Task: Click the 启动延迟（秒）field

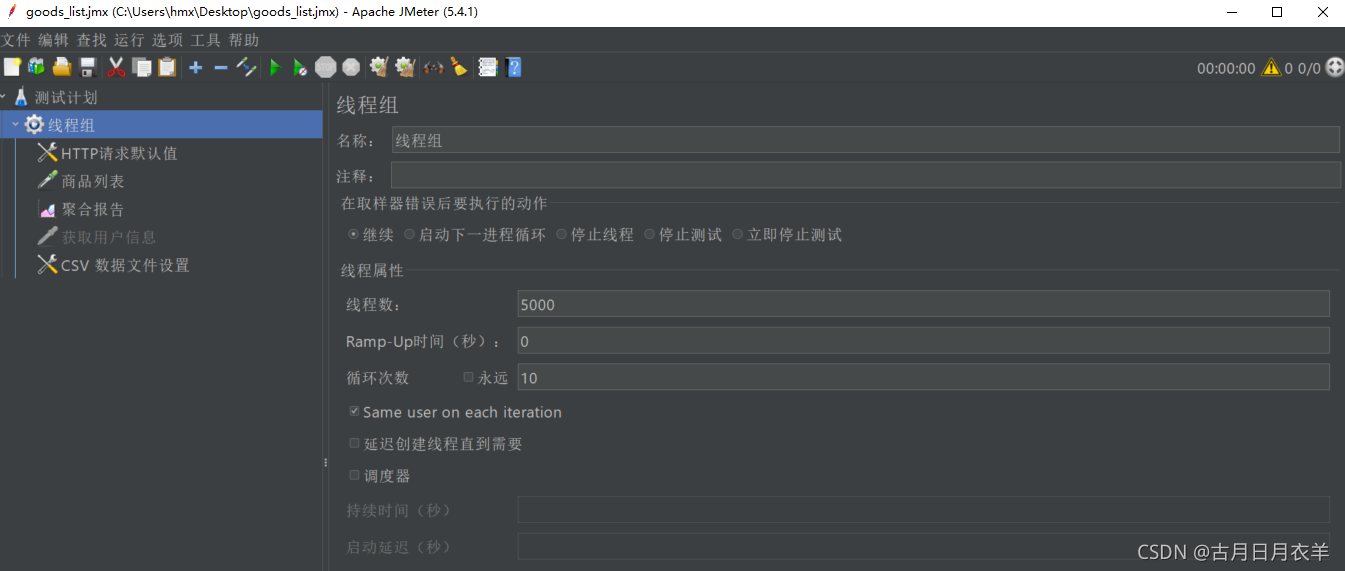Action: coord(923,546)
